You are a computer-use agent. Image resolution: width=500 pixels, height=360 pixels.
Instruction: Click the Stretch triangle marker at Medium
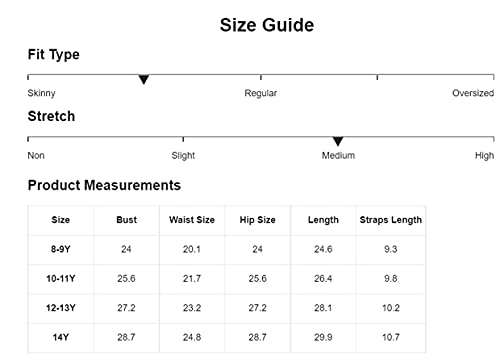338,141
